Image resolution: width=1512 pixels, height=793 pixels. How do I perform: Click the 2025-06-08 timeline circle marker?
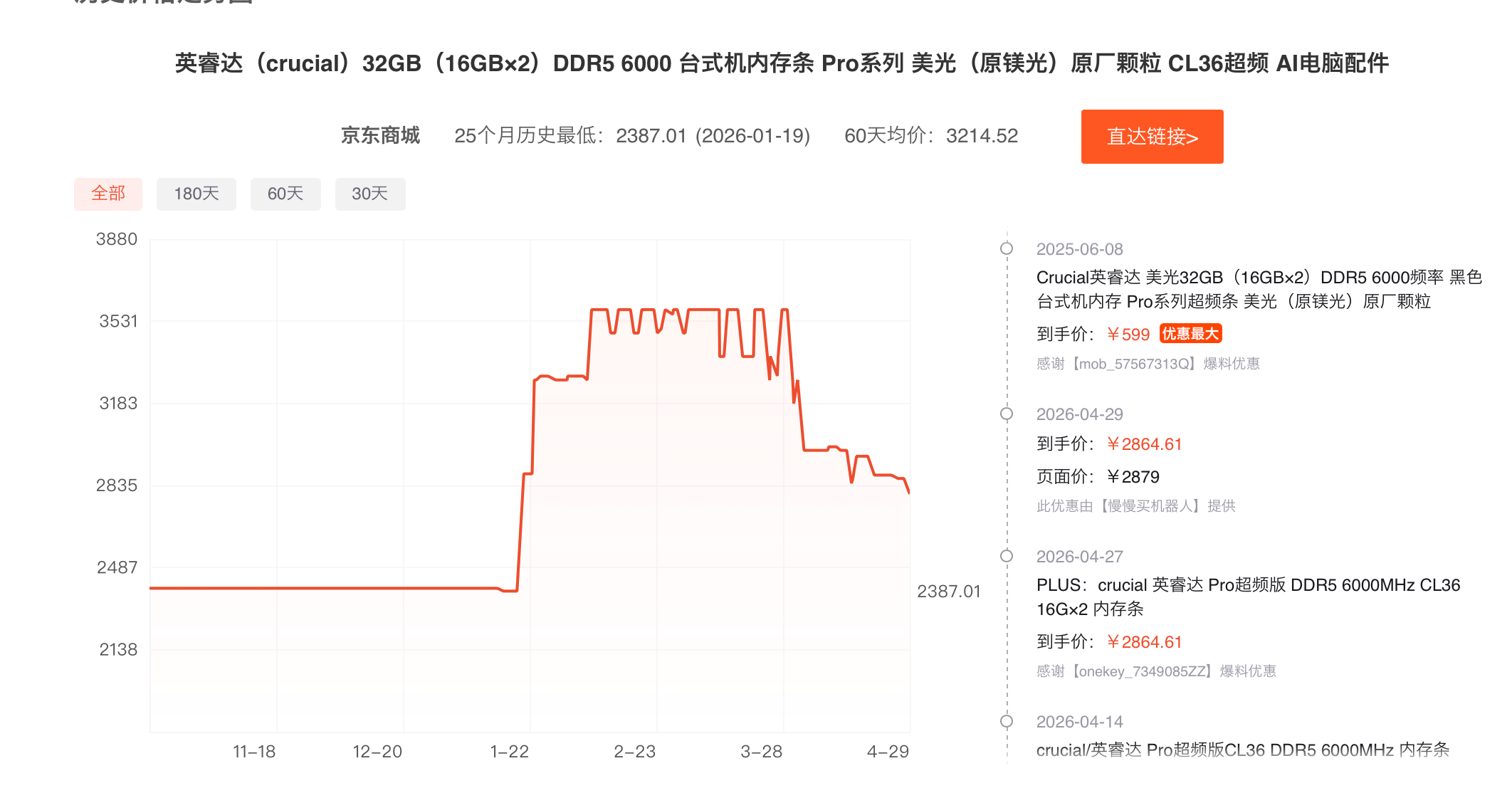click(1007, 248)
